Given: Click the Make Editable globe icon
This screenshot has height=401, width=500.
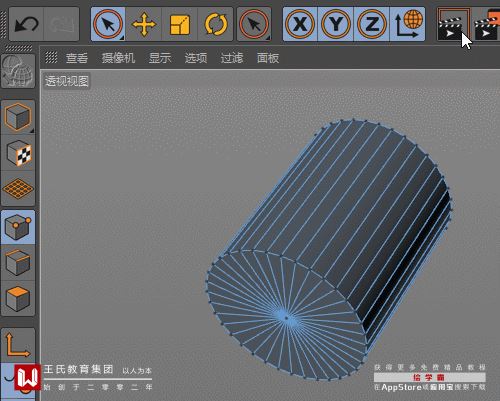Looking at the screenshot, I should (x=18, y=71).
